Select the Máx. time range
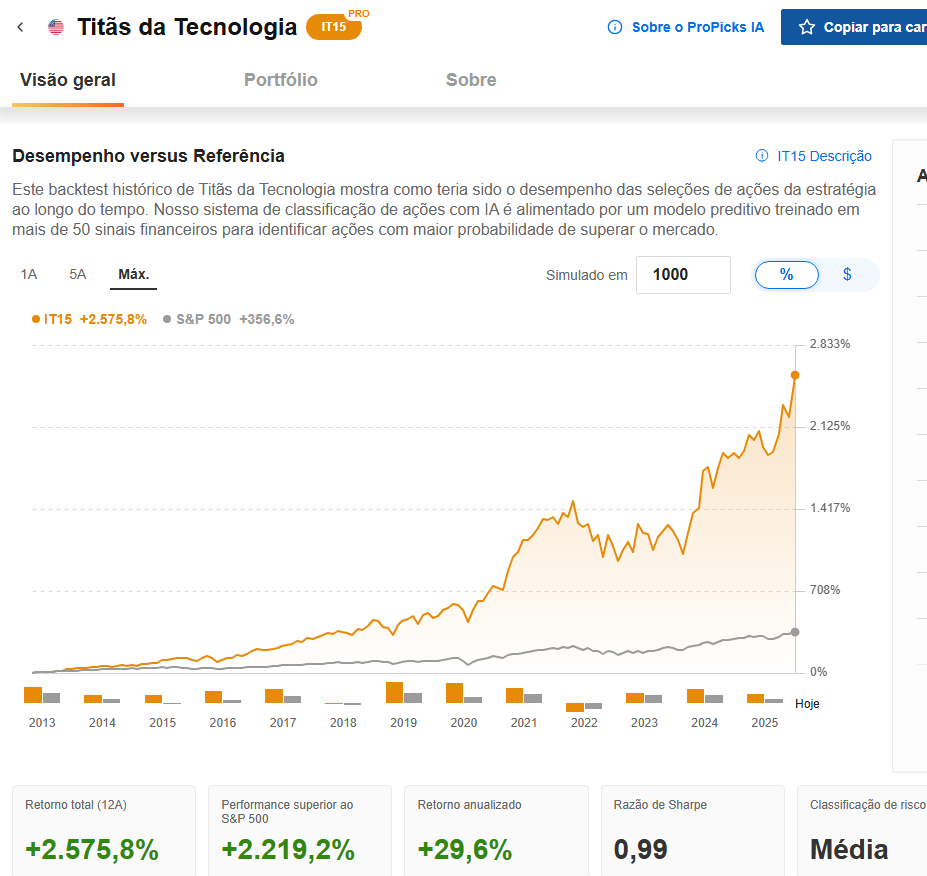 (x=133, y=274)
